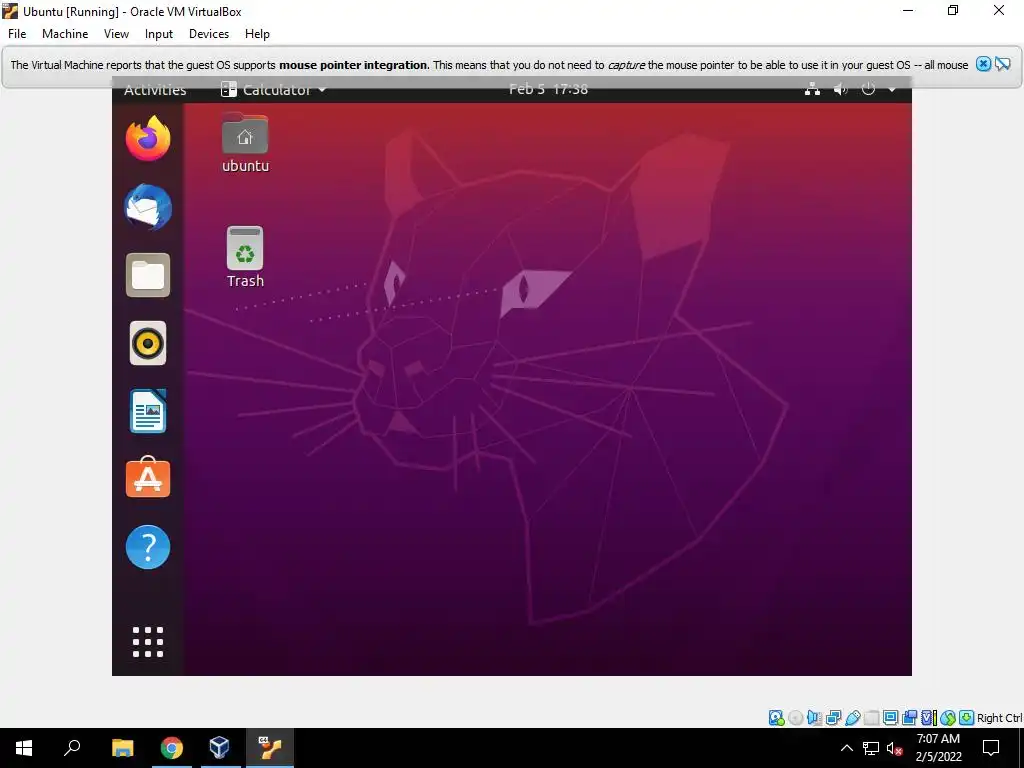Open the File menu
1024x768 pixels.
(x=17, y=34)
